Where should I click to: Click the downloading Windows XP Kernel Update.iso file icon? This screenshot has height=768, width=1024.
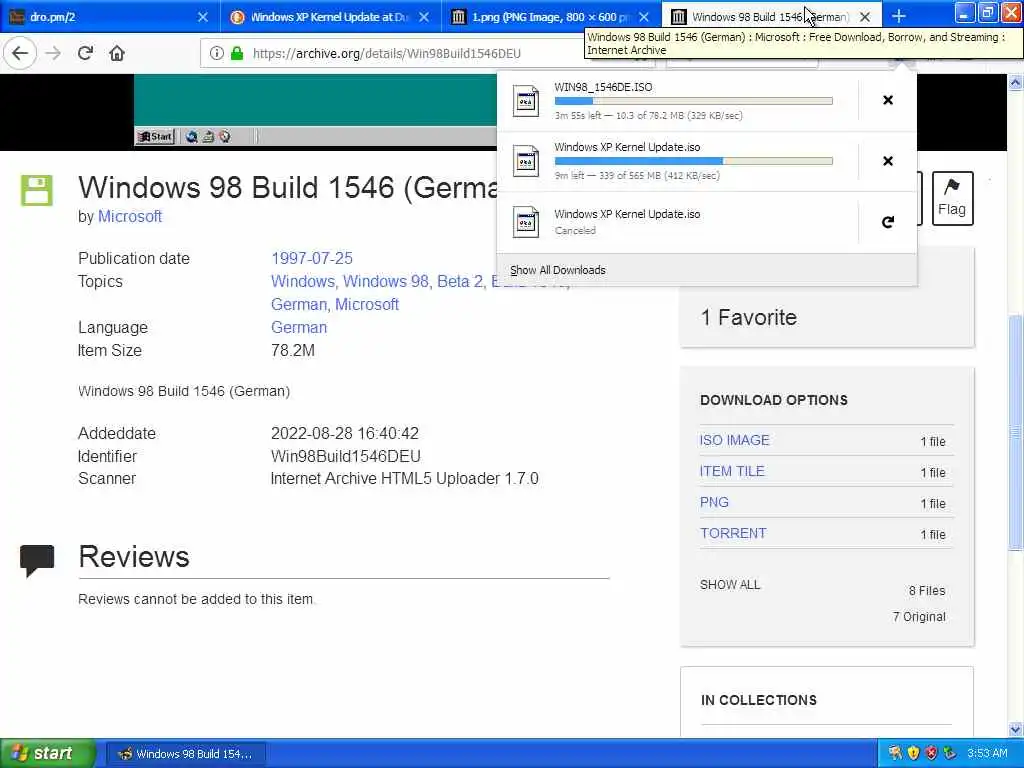pyautogui.click(x=526, y=161)
